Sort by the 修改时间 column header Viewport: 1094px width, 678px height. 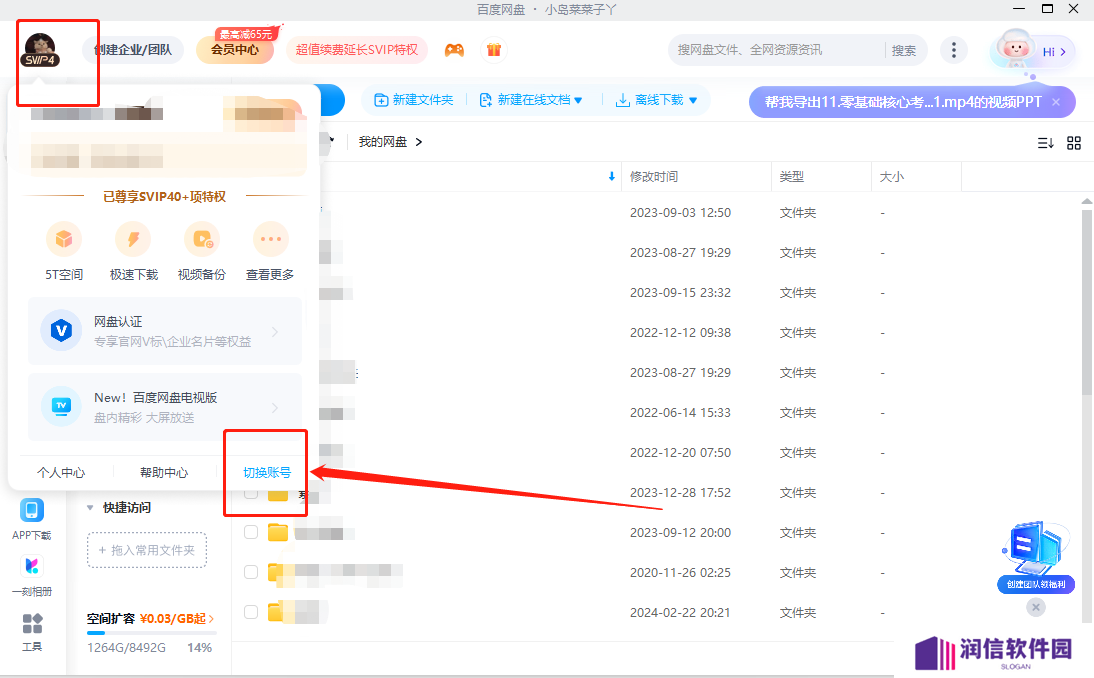(x=654, y=176)
